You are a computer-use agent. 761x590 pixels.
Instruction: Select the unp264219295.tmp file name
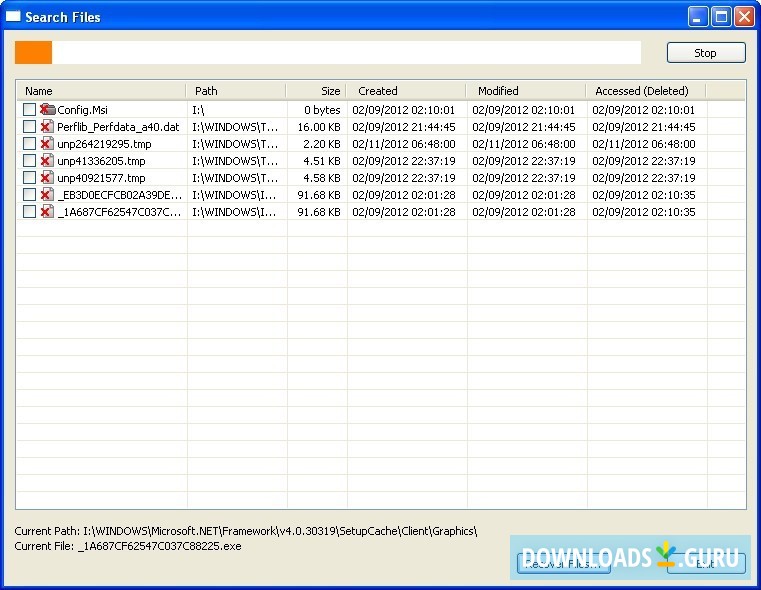104,144
